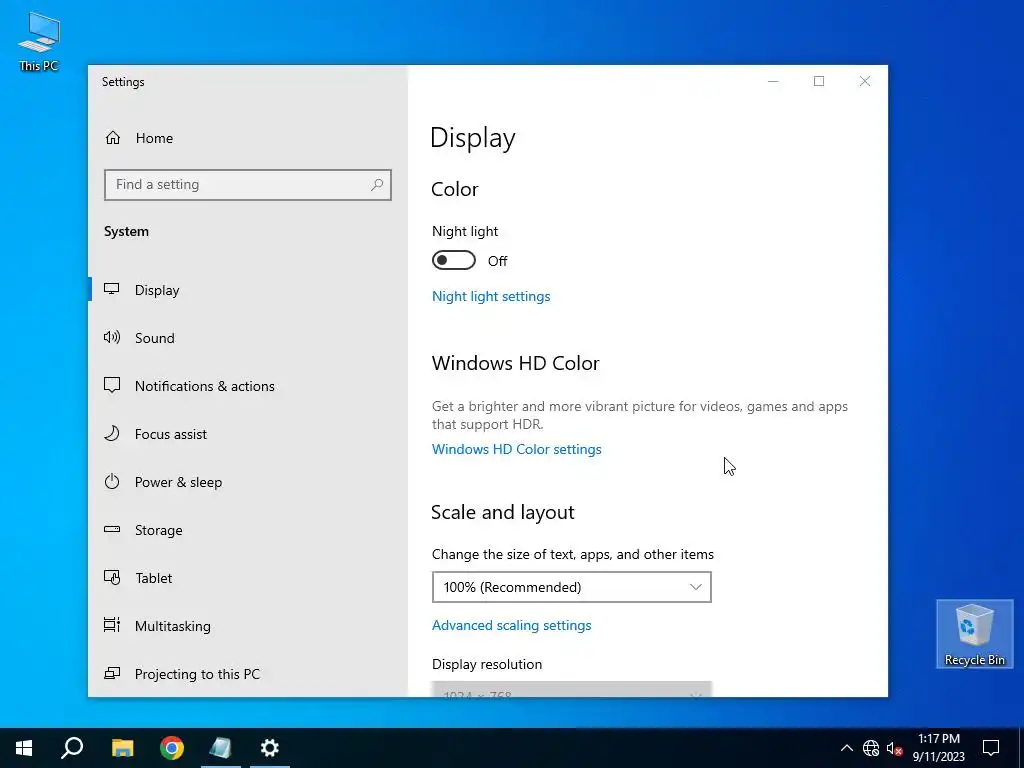Select the This PC desktop icon
This screenshot has width=1024, height=768.
pos(39,41)
